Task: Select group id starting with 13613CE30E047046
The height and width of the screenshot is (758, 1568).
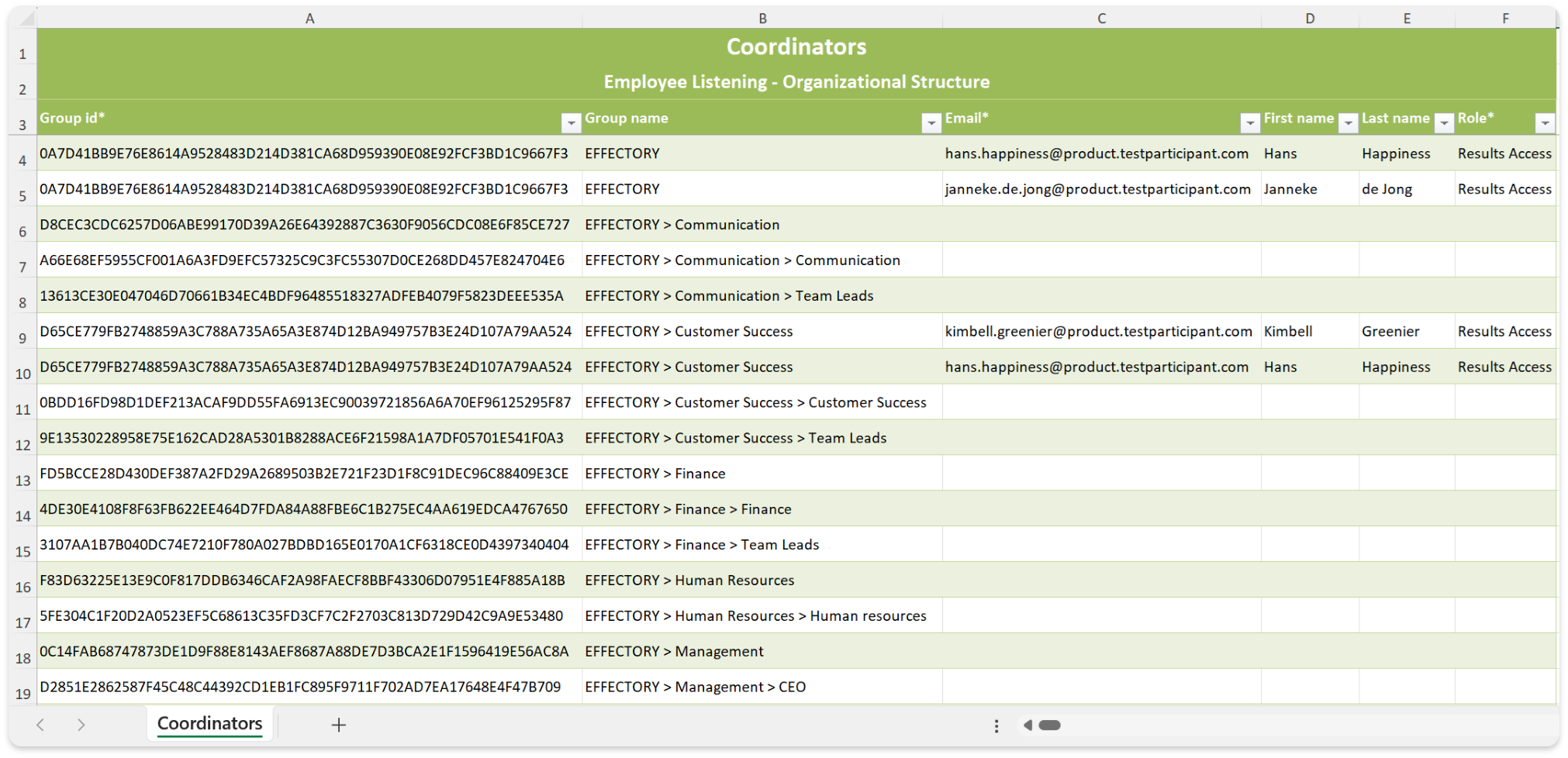Action: pos(309,296)
